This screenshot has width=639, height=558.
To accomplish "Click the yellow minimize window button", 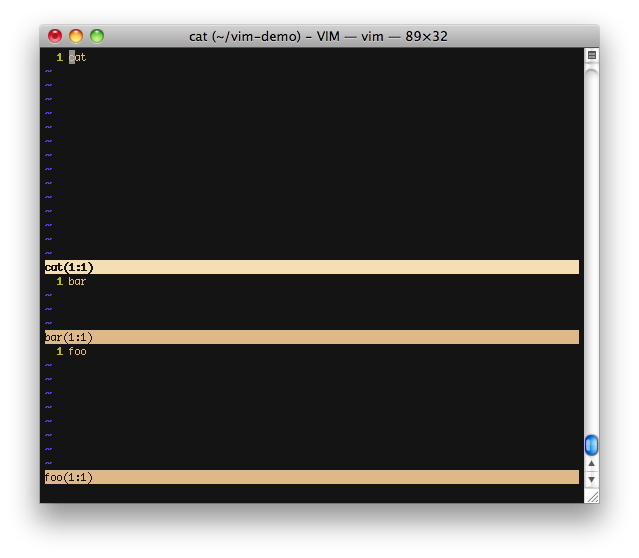I will [x=76, y=36].
